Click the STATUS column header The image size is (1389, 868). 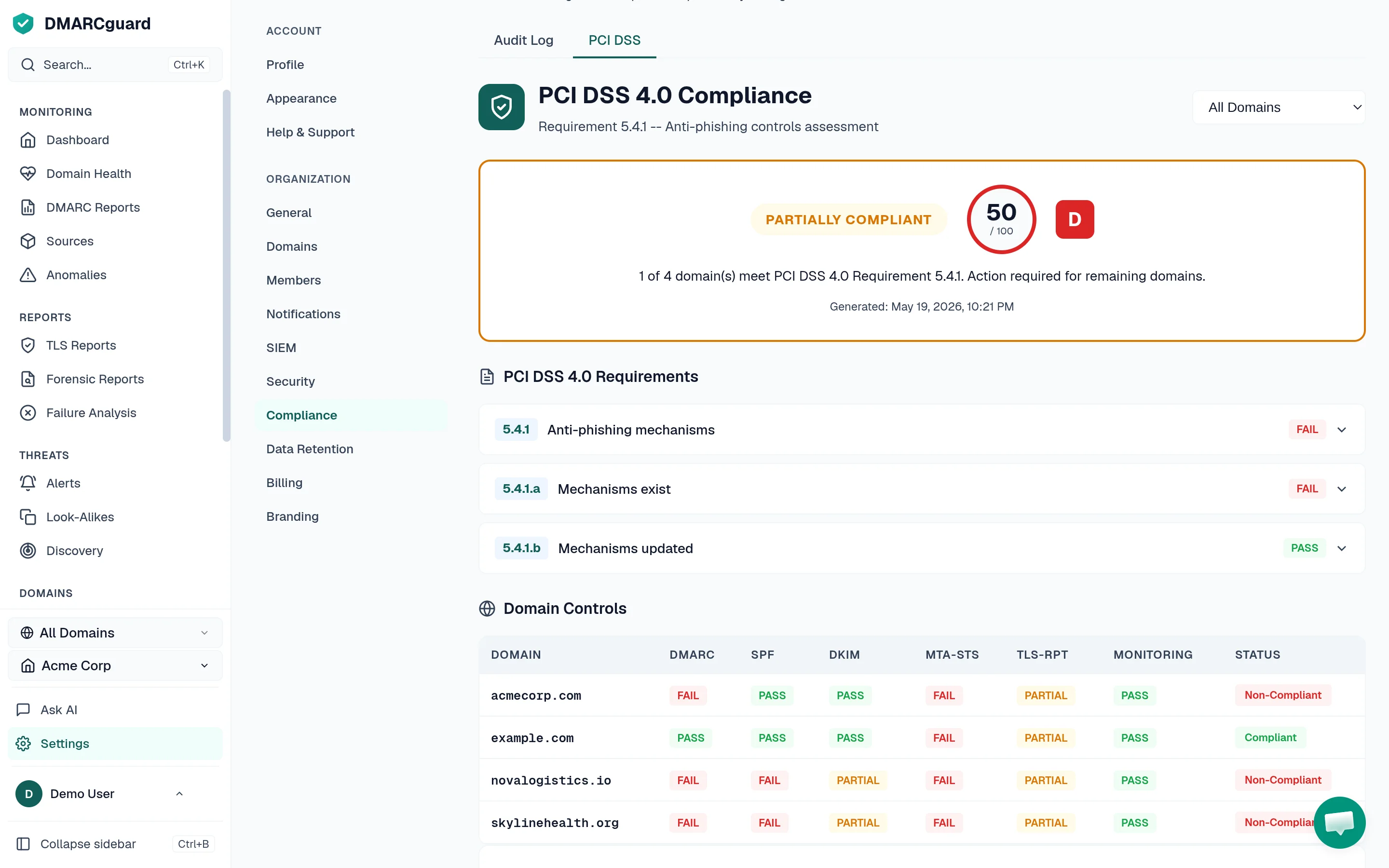coord(1257,655)
